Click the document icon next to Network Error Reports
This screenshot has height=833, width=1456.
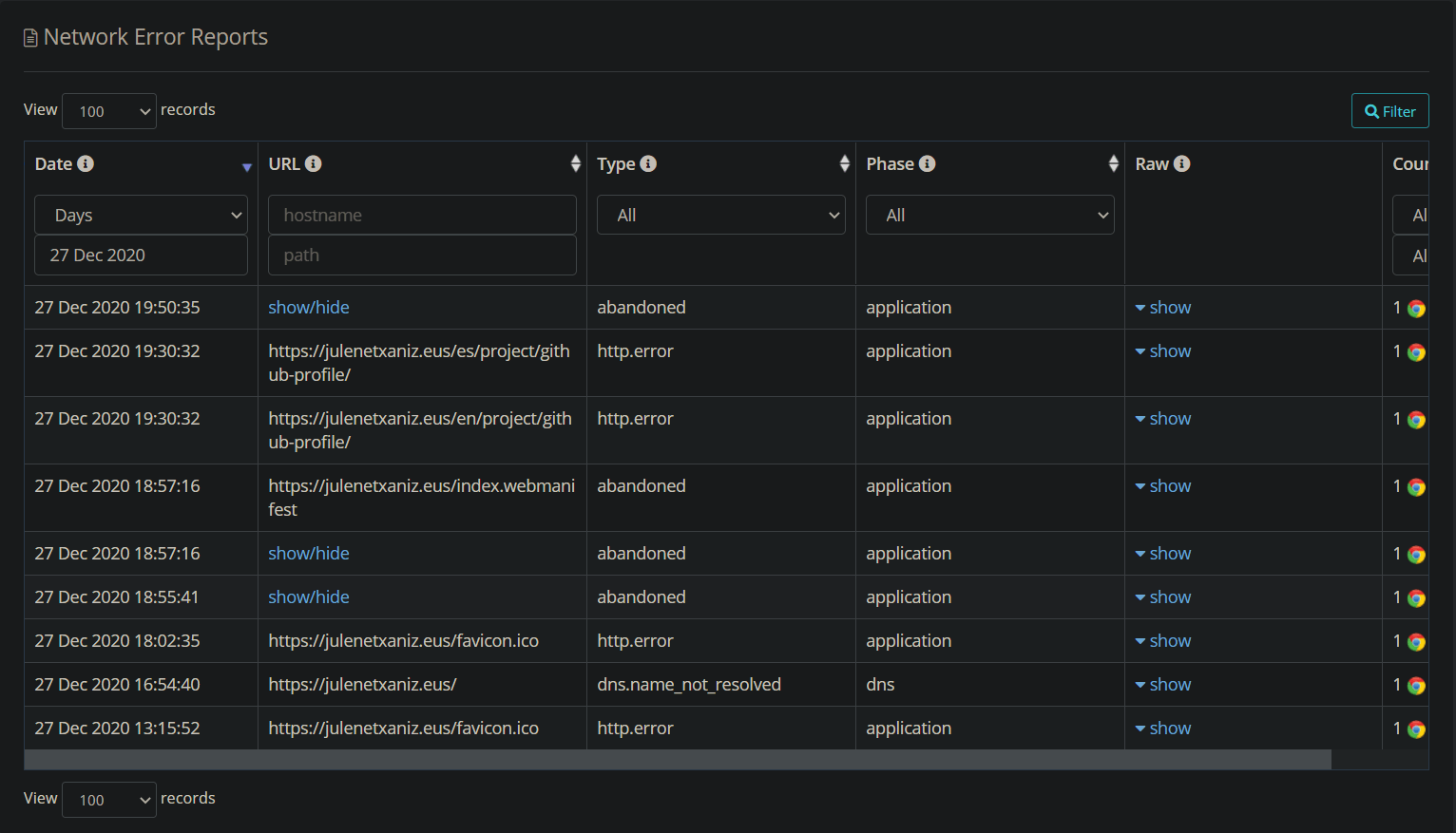29,36
